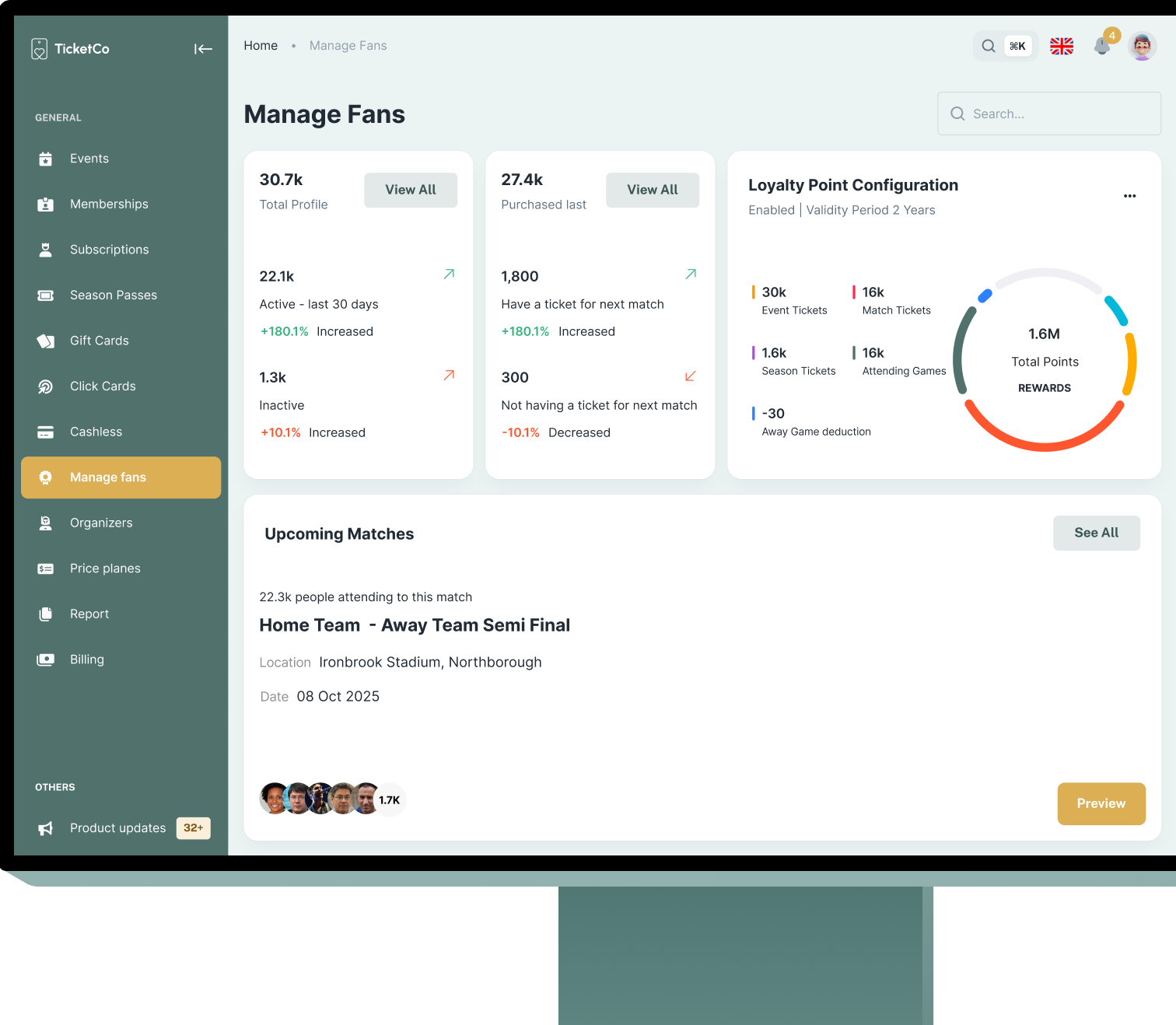The image size is (1176, 1025).
Task: Focus the Manage Fans search field
Action: pos(1048,114)
